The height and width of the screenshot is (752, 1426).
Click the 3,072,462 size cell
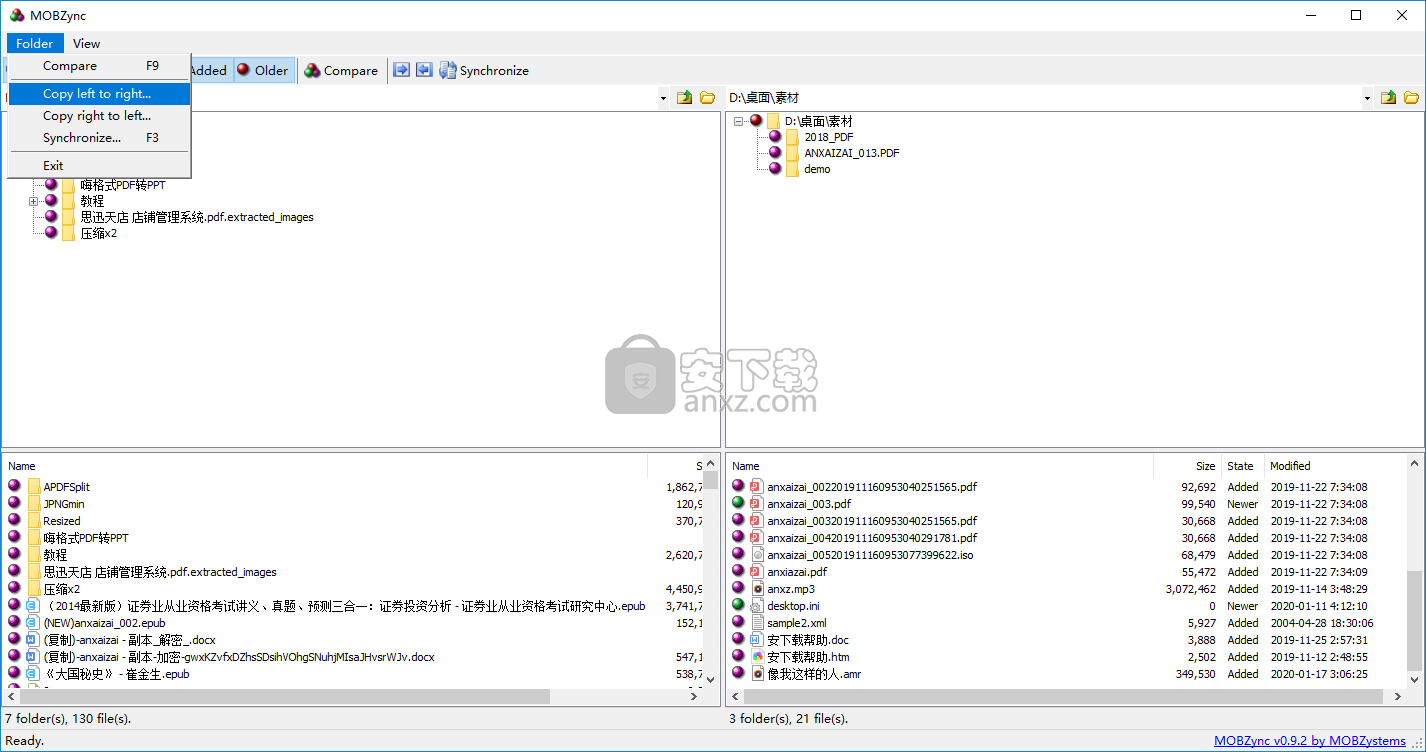pos(1190,589)
